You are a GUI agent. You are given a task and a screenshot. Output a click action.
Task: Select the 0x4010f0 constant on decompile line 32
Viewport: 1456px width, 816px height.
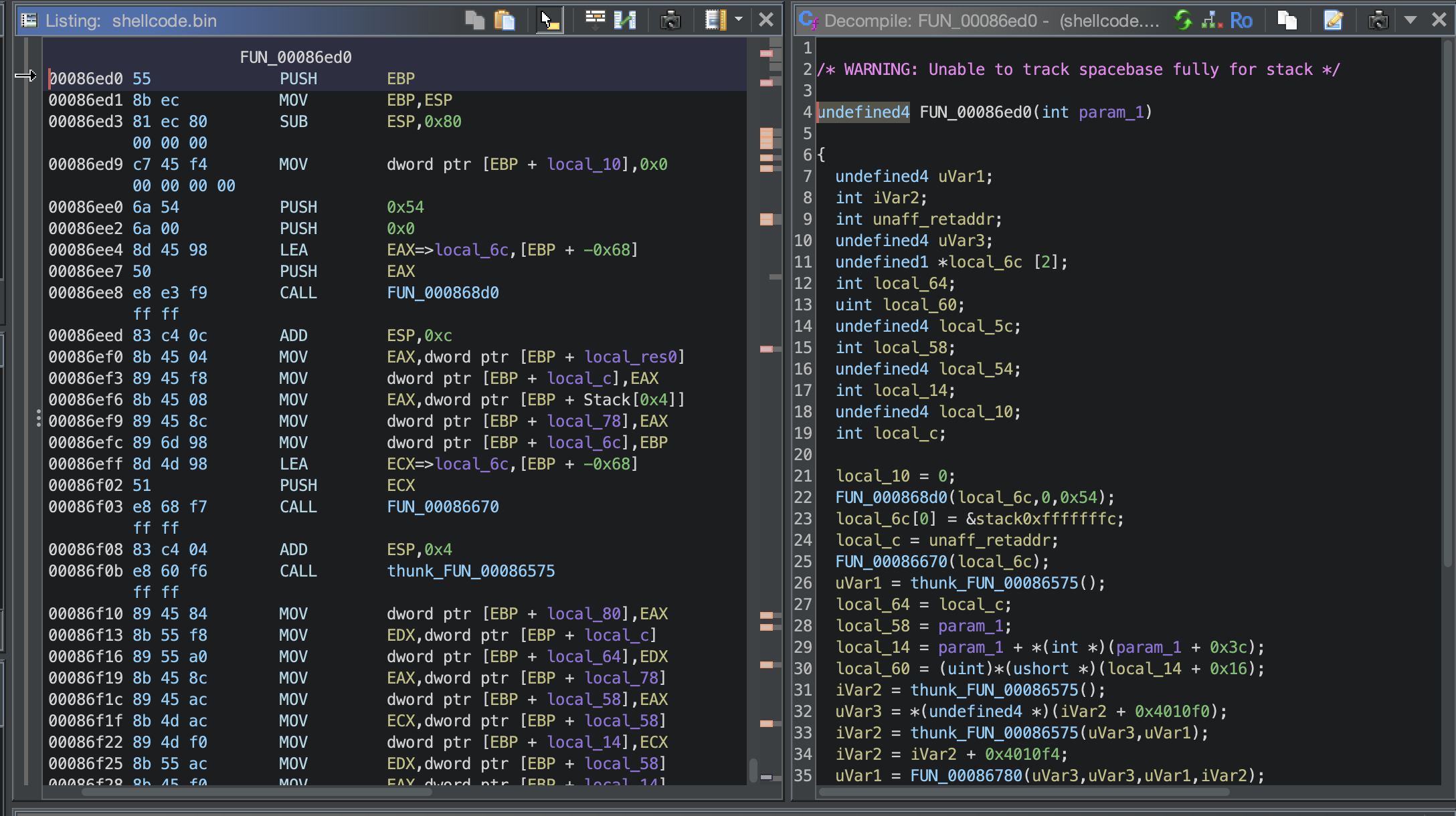[1176, 711]
